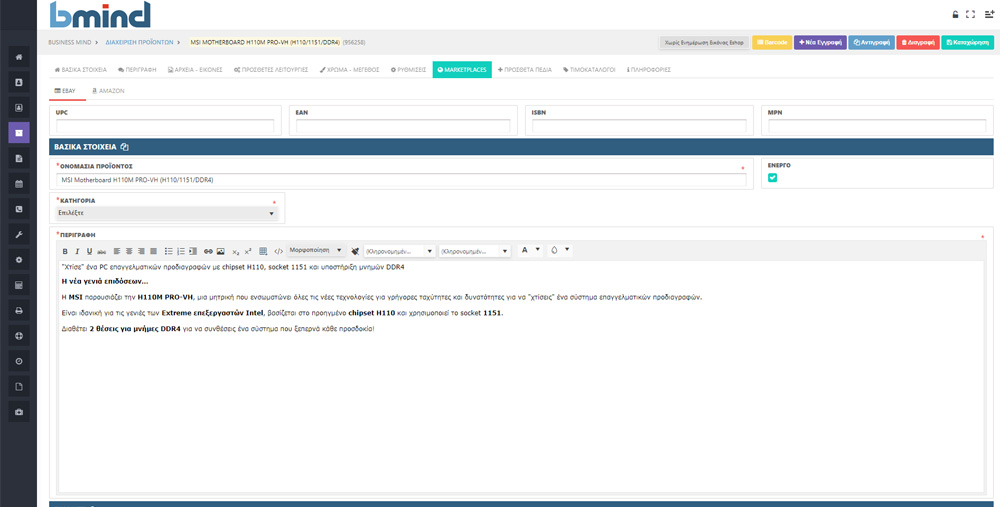Apply subscript formatting
Viewport: 1000px width, 507px height.
(235, 252)
